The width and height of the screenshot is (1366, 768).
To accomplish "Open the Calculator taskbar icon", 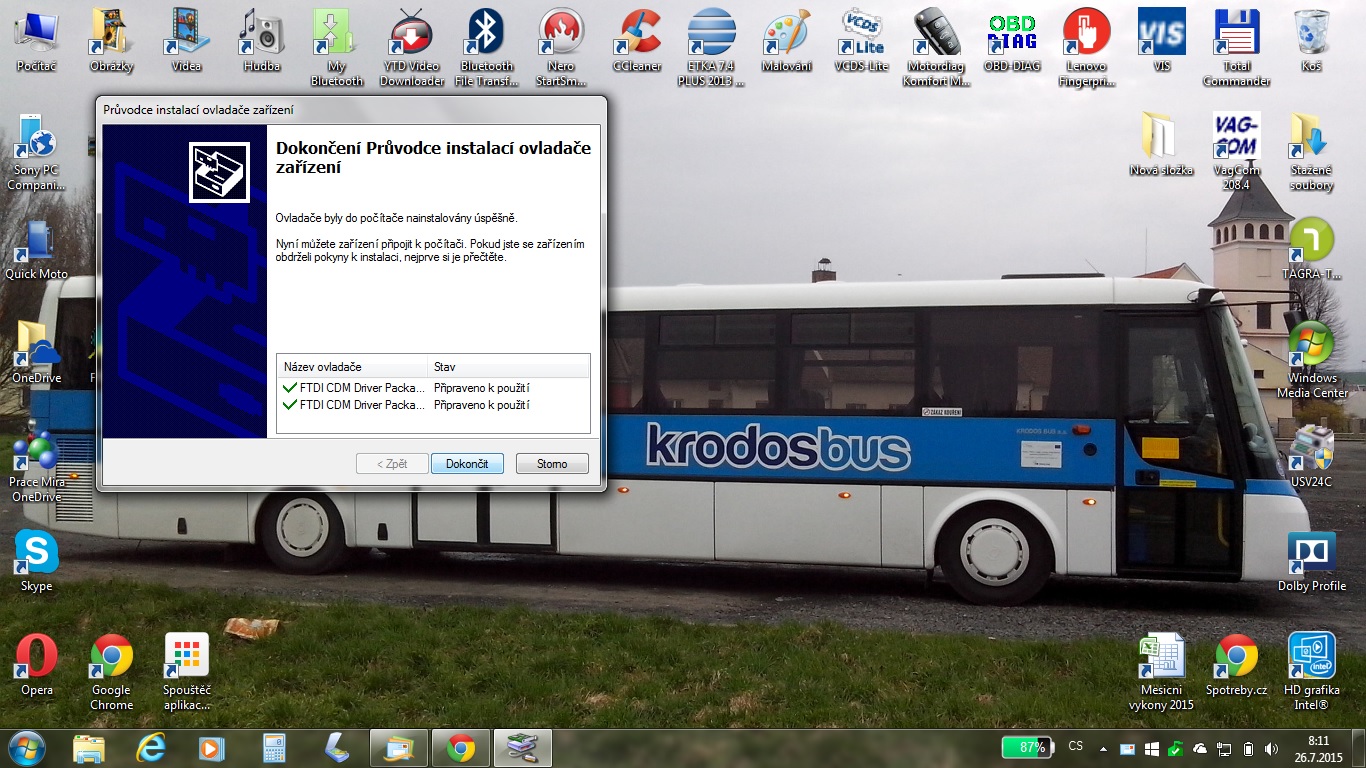I will coord(274,748).
